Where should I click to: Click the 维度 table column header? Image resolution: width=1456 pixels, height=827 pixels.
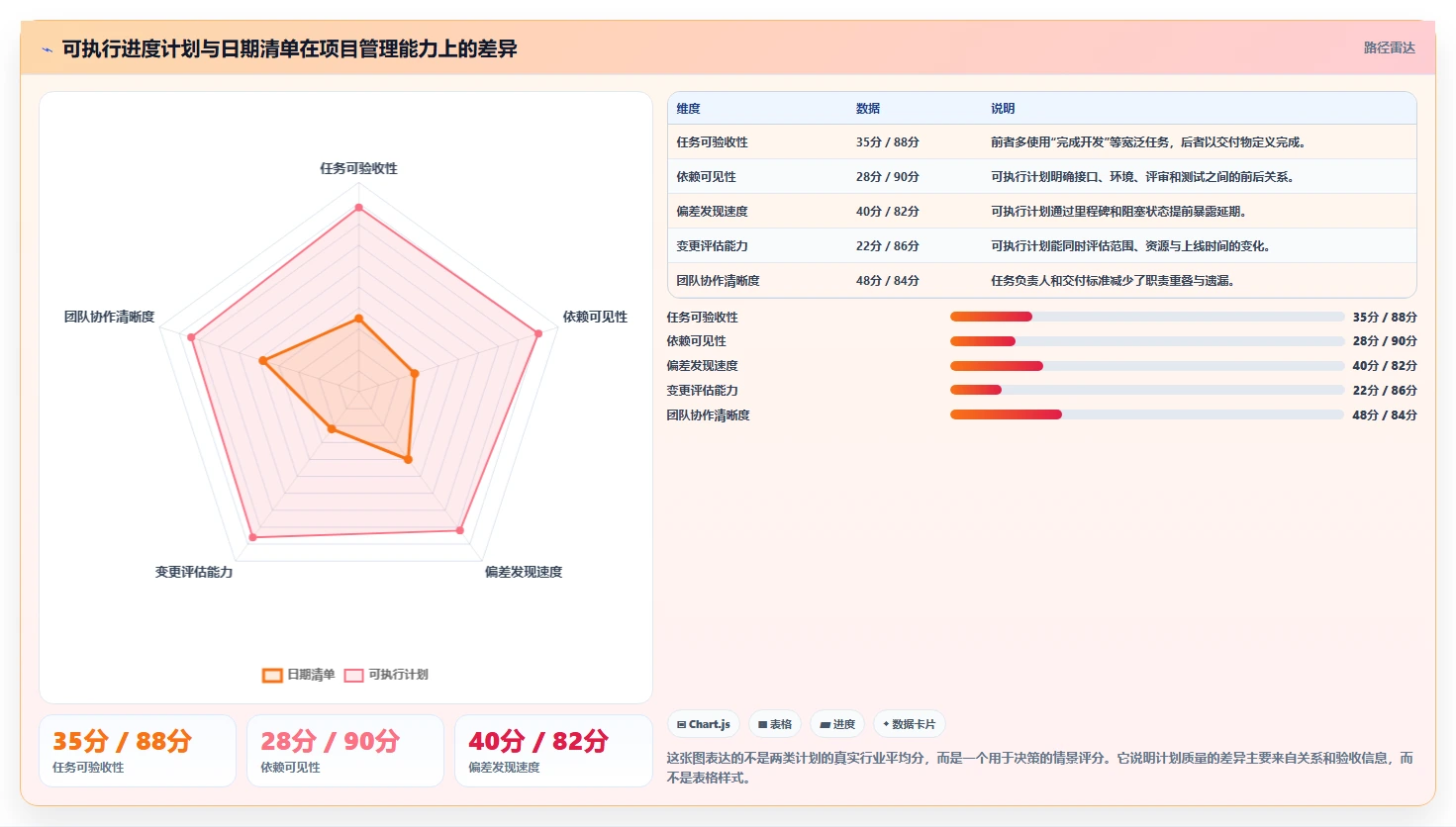pyautogui.click(x=689, y=109)
